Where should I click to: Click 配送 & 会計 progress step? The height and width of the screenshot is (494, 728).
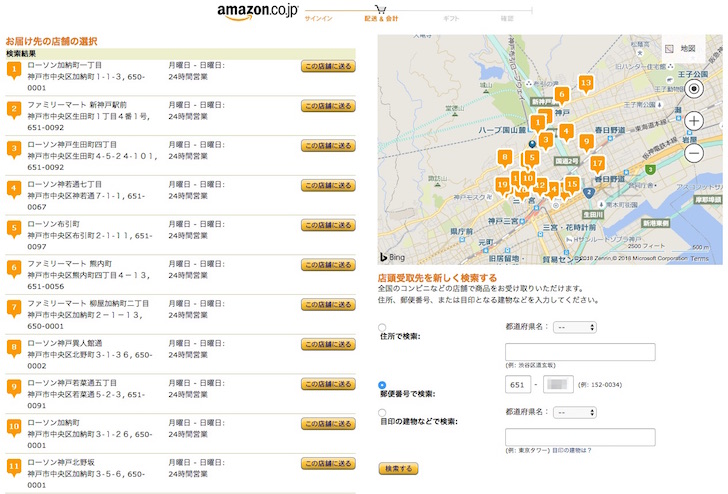(x=381, y=19)
